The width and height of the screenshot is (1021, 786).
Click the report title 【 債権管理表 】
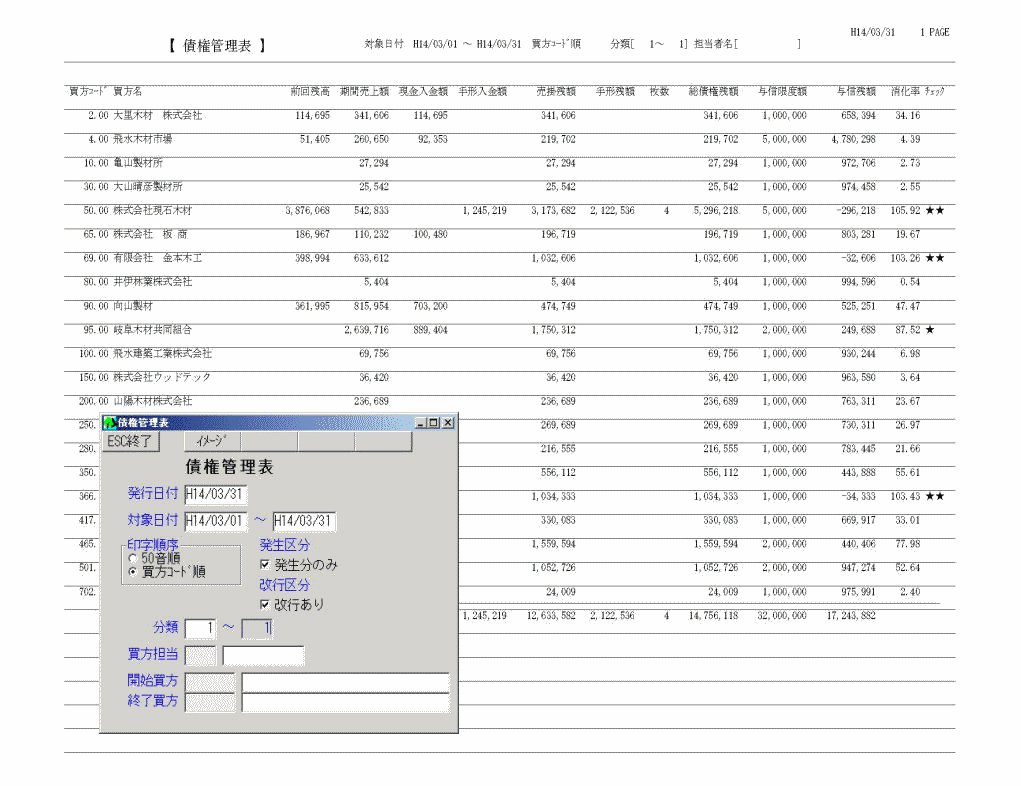coord(217,46)
